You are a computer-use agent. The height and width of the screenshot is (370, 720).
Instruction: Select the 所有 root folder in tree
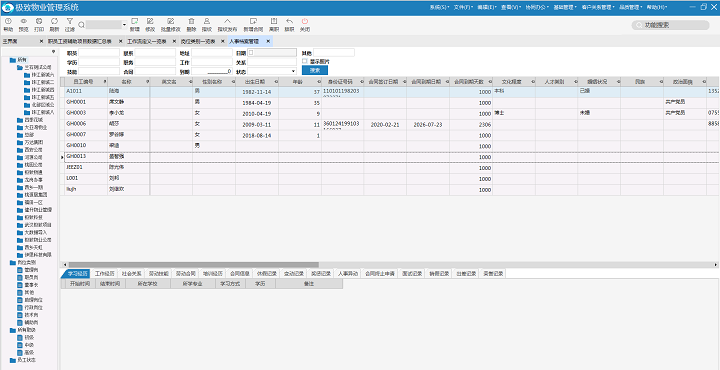click(18, 60)
